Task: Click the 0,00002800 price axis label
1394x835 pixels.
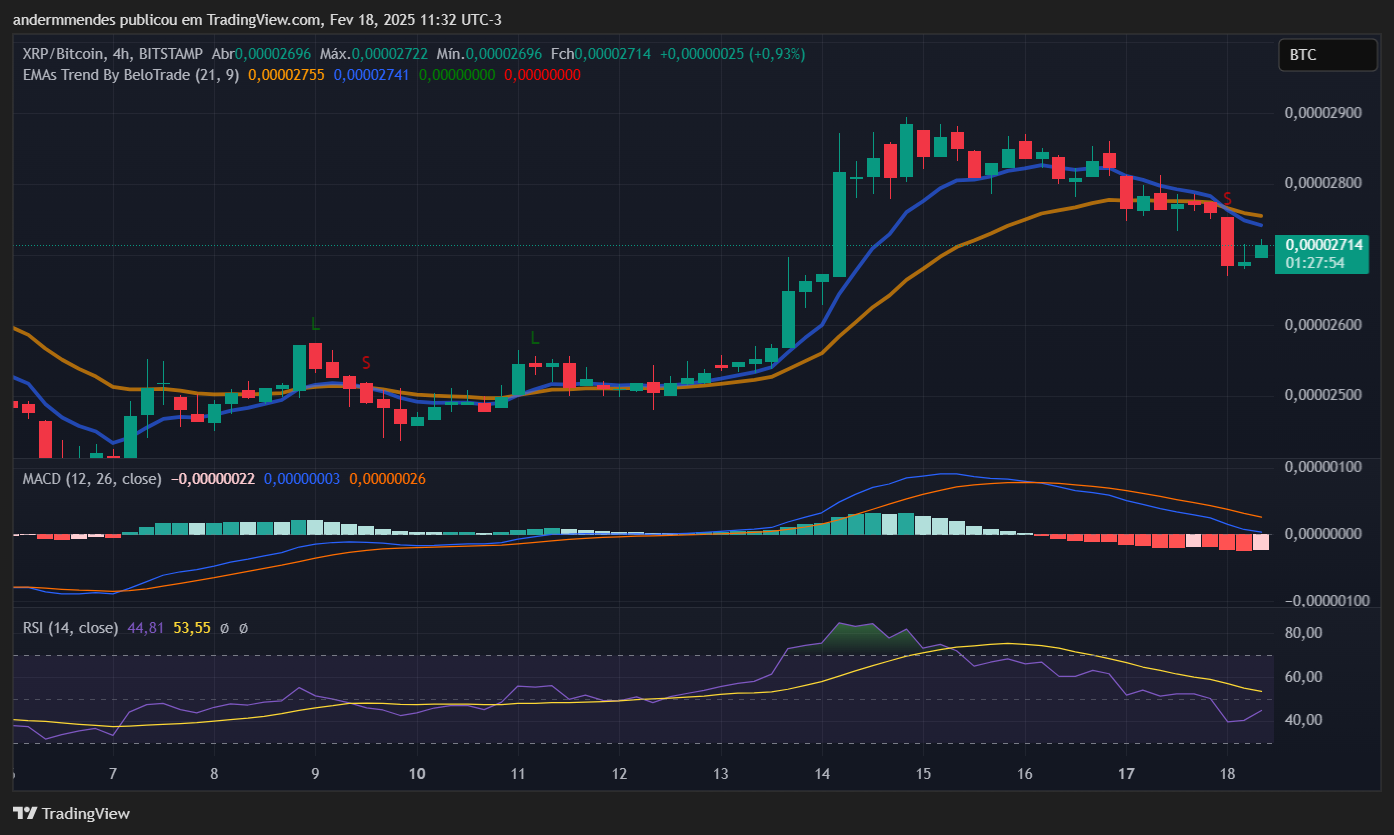Action: 1323,184
